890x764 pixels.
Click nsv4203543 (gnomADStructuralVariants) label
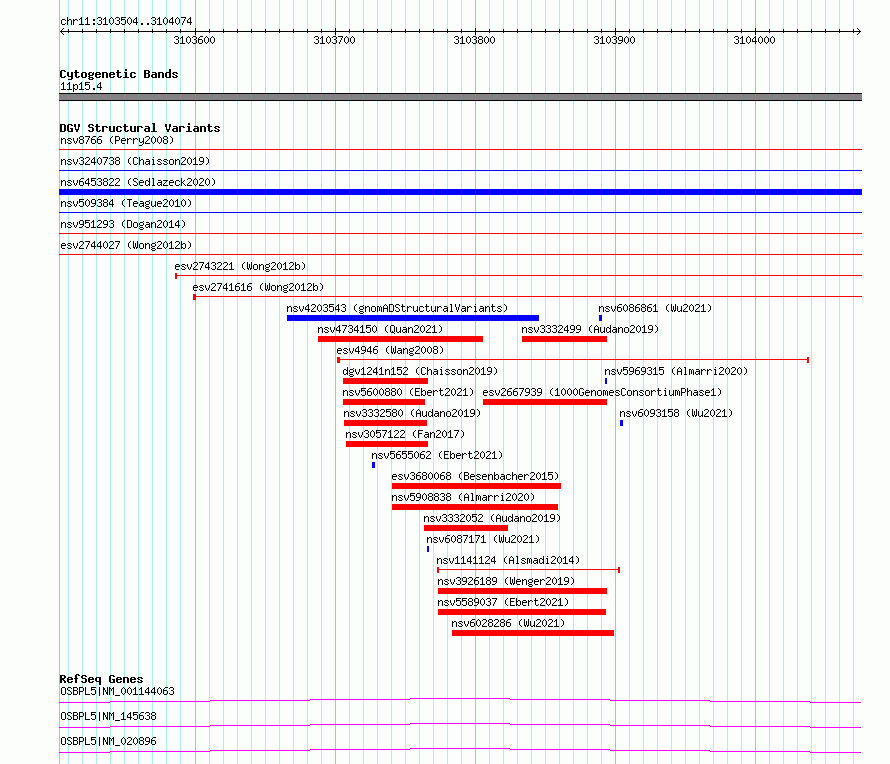(397, 308)
